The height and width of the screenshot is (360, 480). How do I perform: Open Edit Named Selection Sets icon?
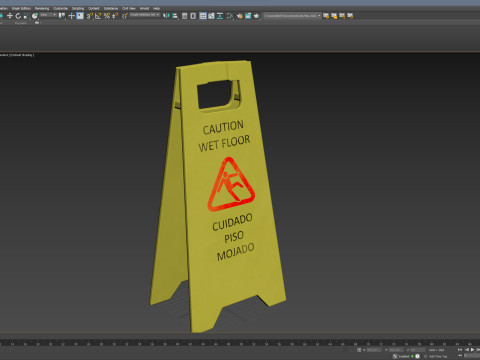[x=125, y=16]
